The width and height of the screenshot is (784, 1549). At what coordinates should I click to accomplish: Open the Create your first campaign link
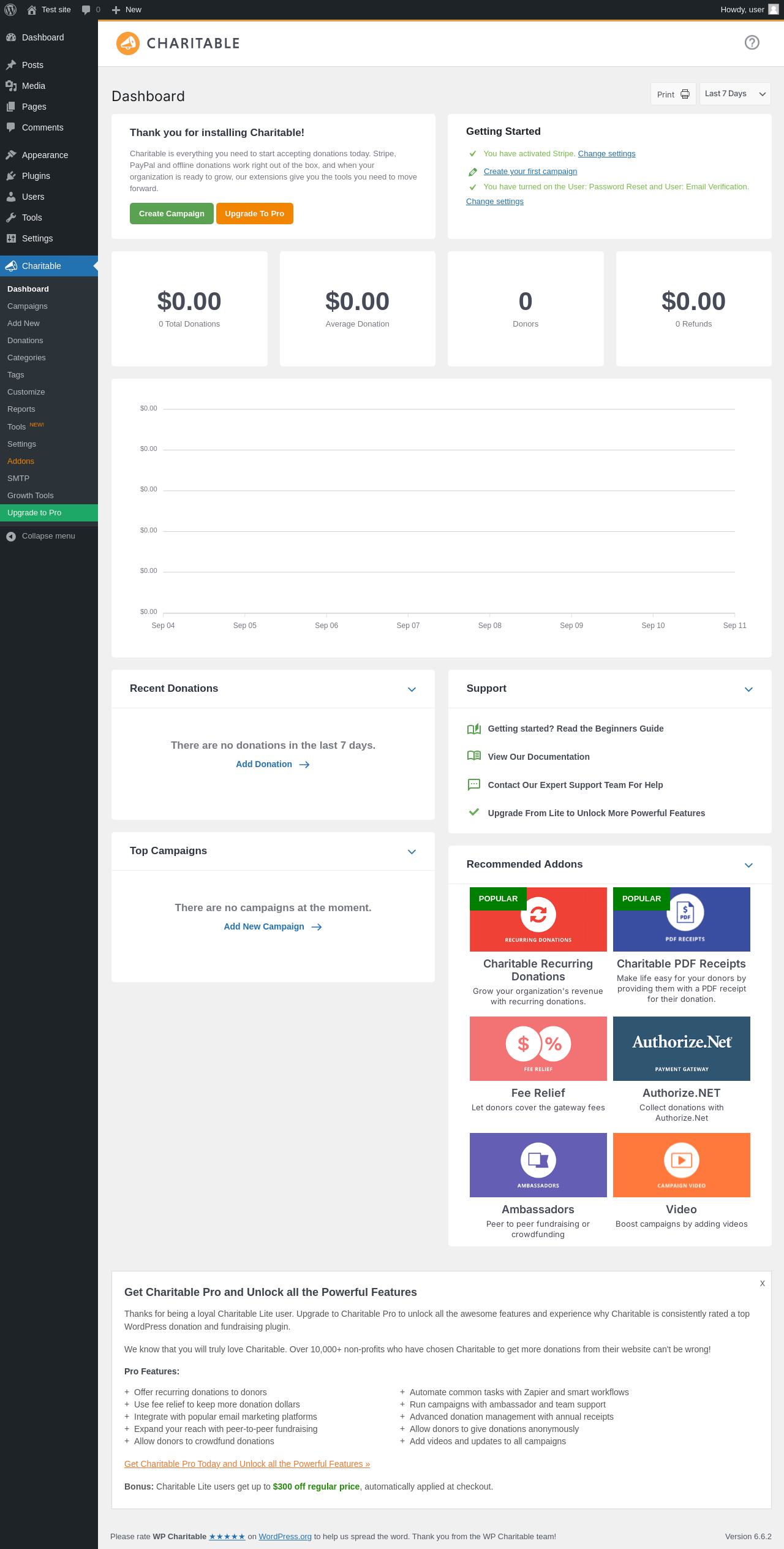(530, 172)
